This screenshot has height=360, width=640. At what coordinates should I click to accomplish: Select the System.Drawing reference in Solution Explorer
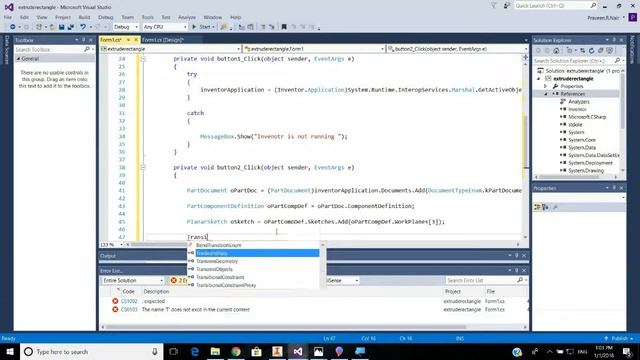coord(586,170)
